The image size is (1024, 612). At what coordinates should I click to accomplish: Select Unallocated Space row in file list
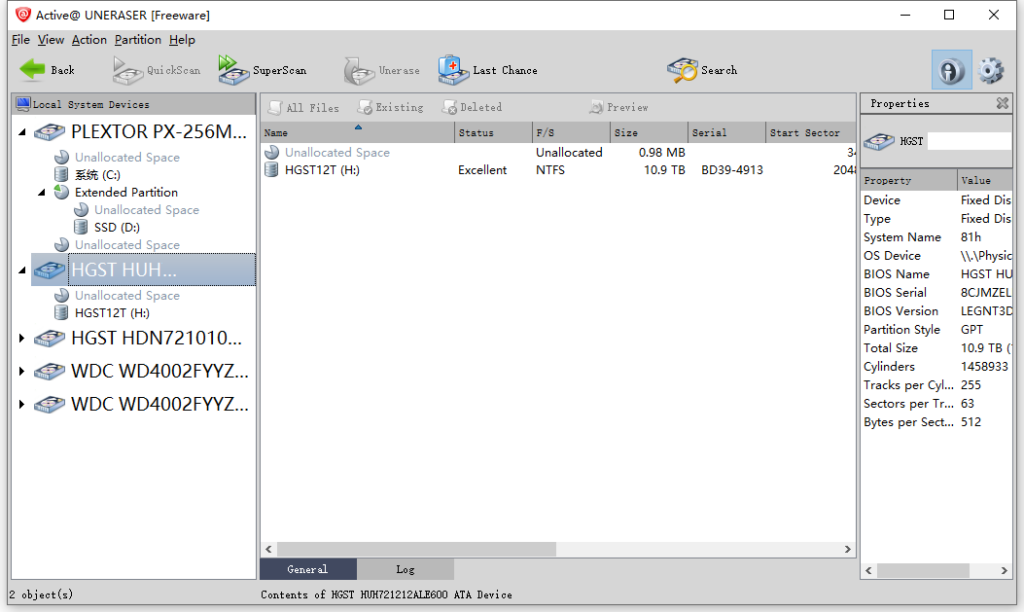point(558,152)
